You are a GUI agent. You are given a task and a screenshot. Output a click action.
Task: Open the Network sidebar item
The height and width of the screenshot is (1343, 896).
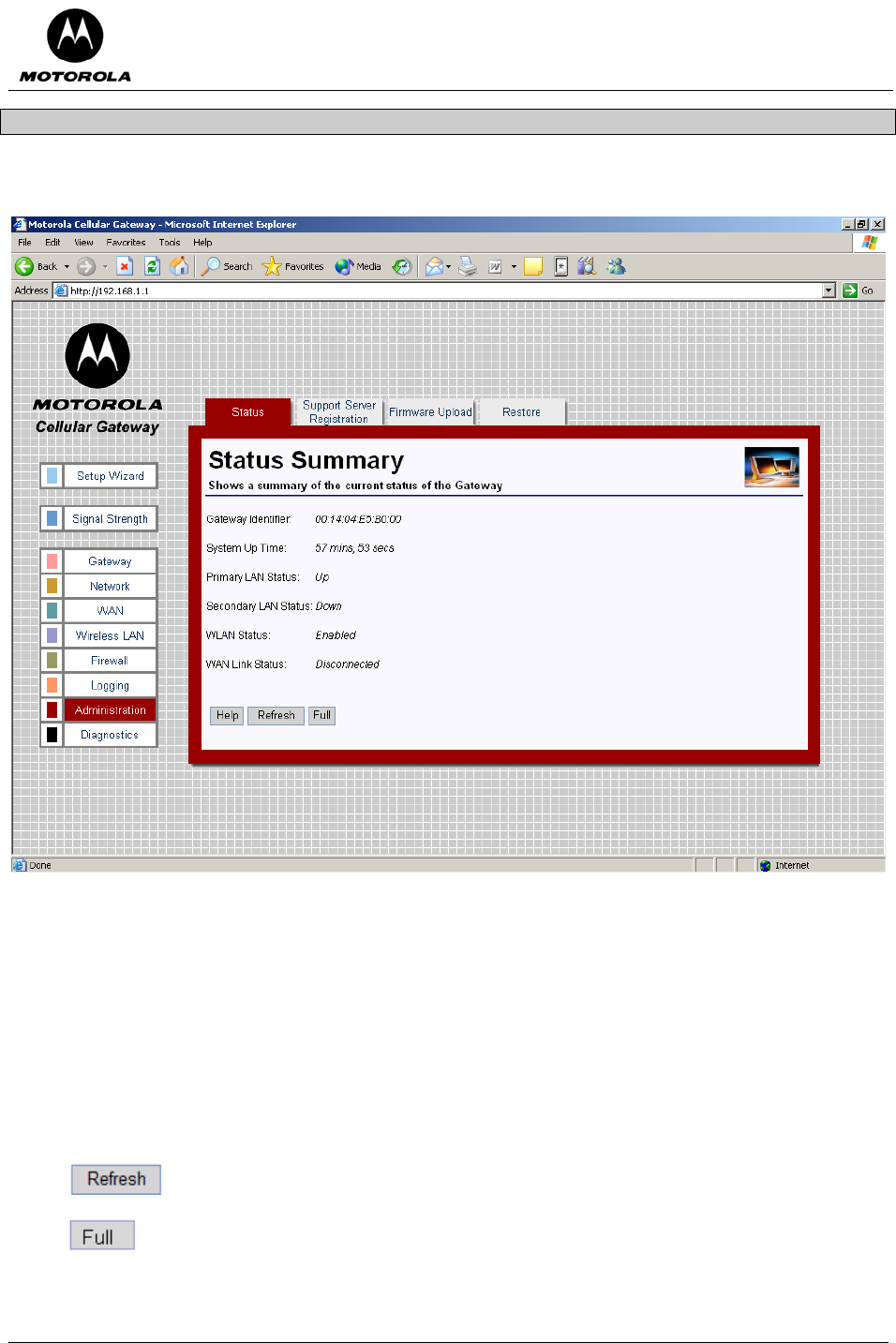pos(111,587)
